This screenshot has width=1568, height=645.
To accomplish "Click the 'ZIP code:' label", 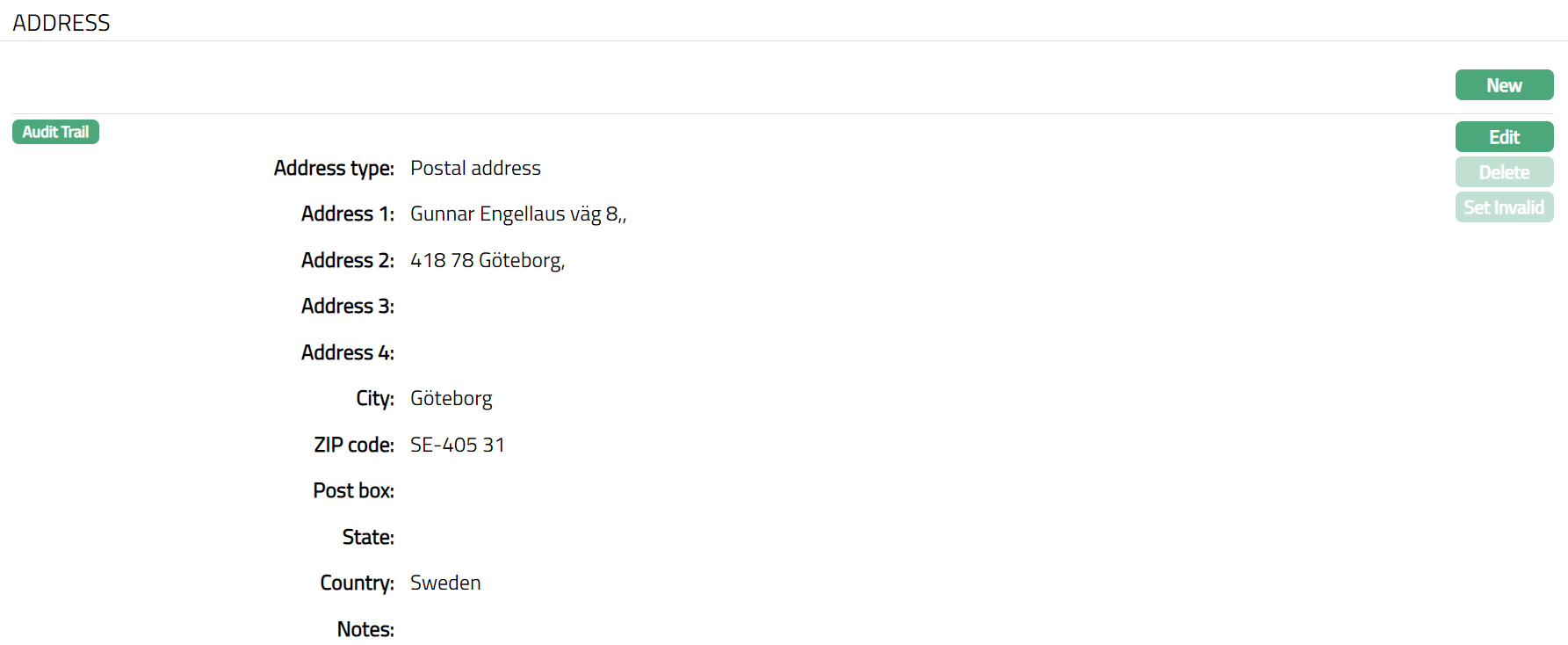I will coord(354,445).
